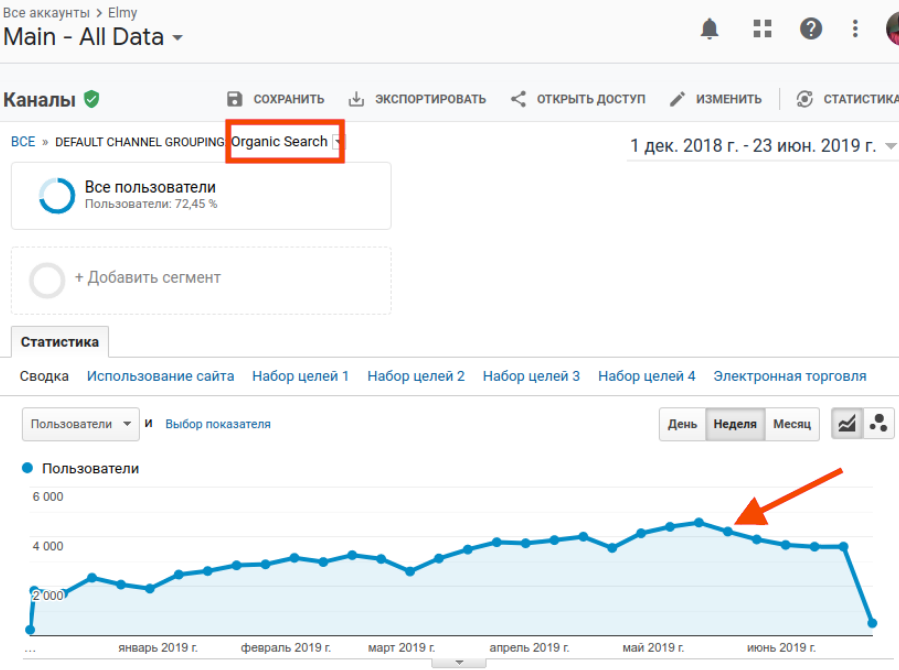Switch chart to line graph view

click(x=847, y=424)
